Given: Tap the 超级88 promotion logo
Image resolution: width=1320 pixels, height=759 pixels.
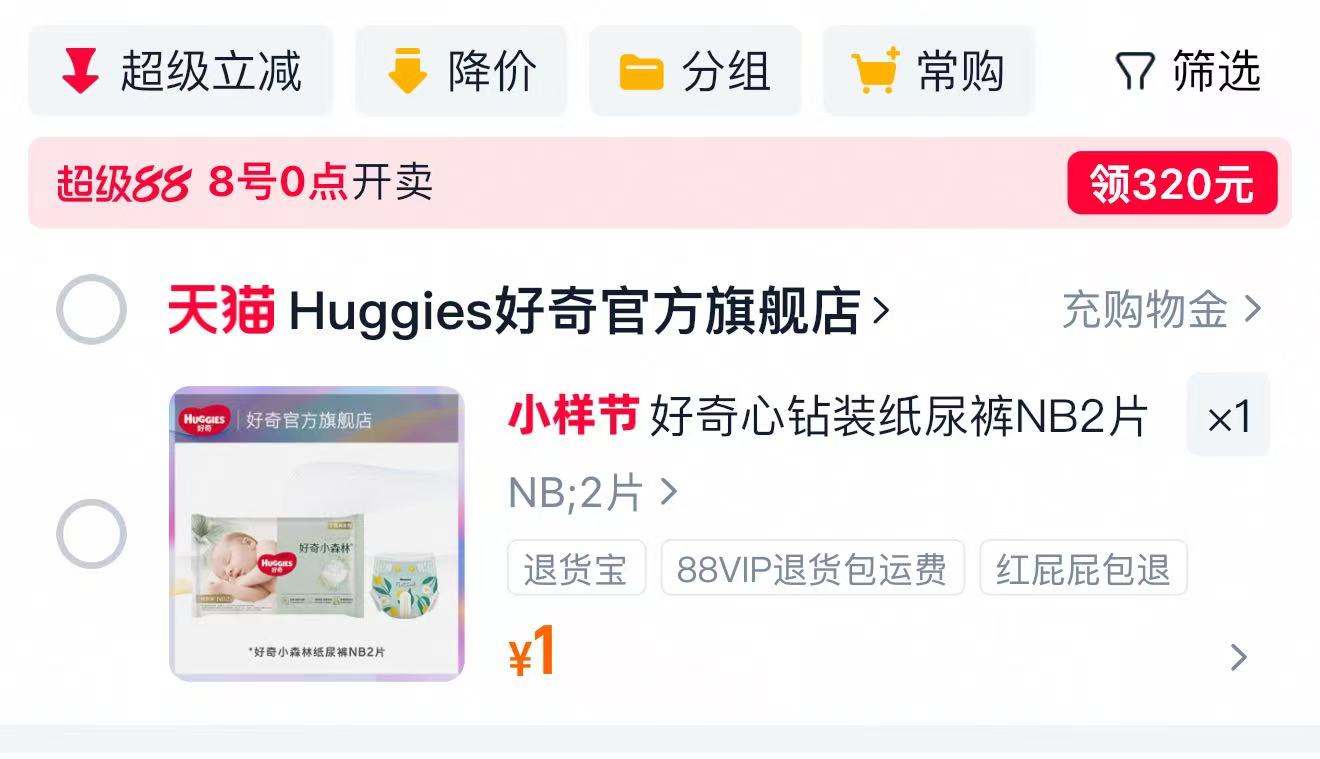Looking at the screenshot, I should pyautogui.click(x=123, y=184).
